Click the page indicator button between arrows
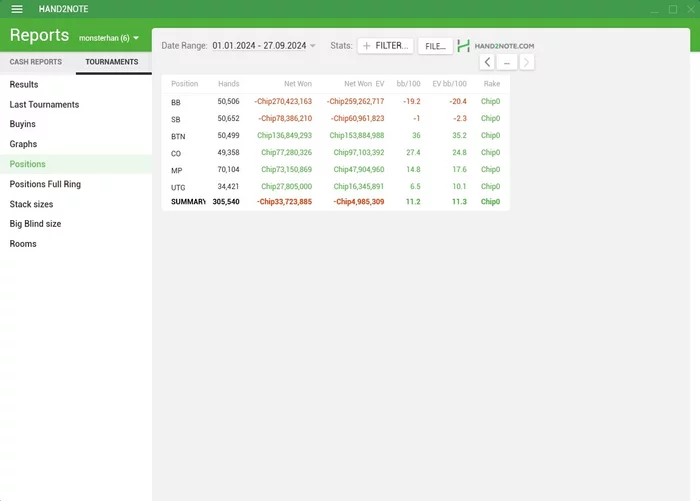700x501 pixels. point(507,62)
